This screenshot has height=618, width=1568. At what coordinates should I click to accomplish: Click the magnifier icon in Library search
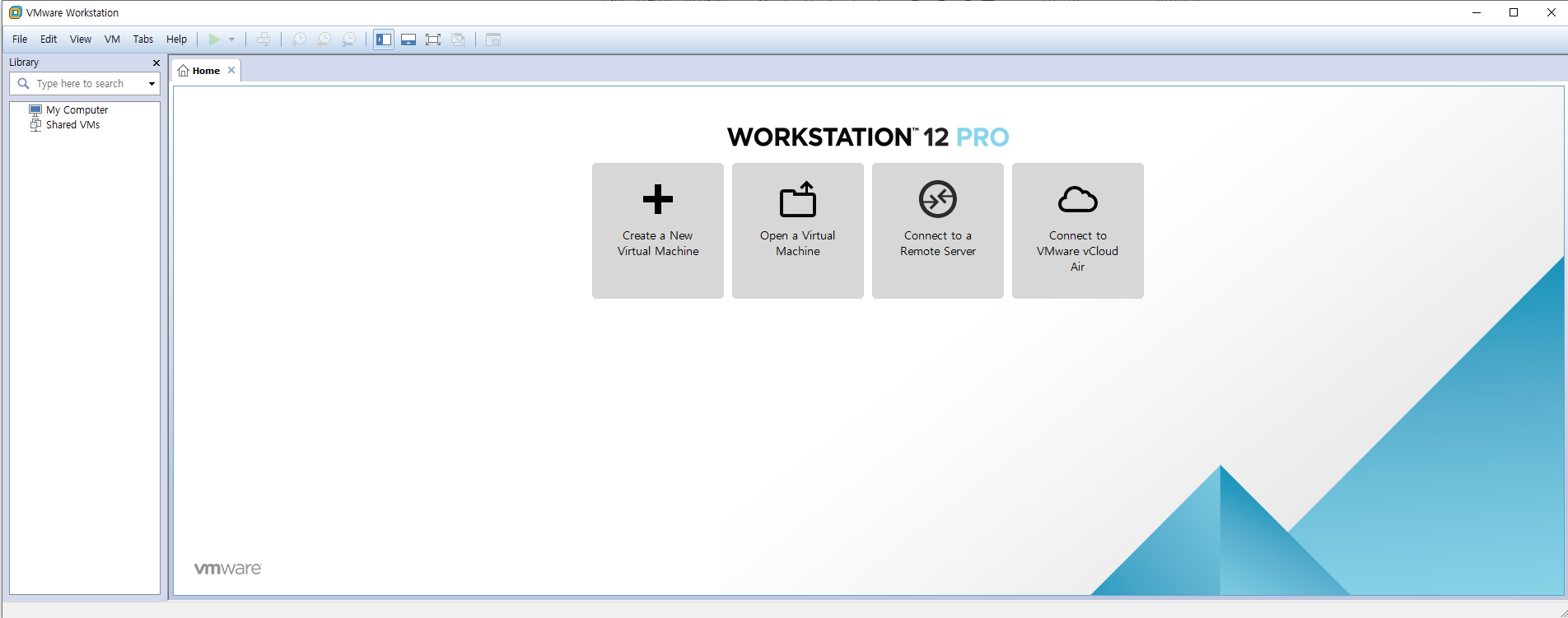[23, 83]
